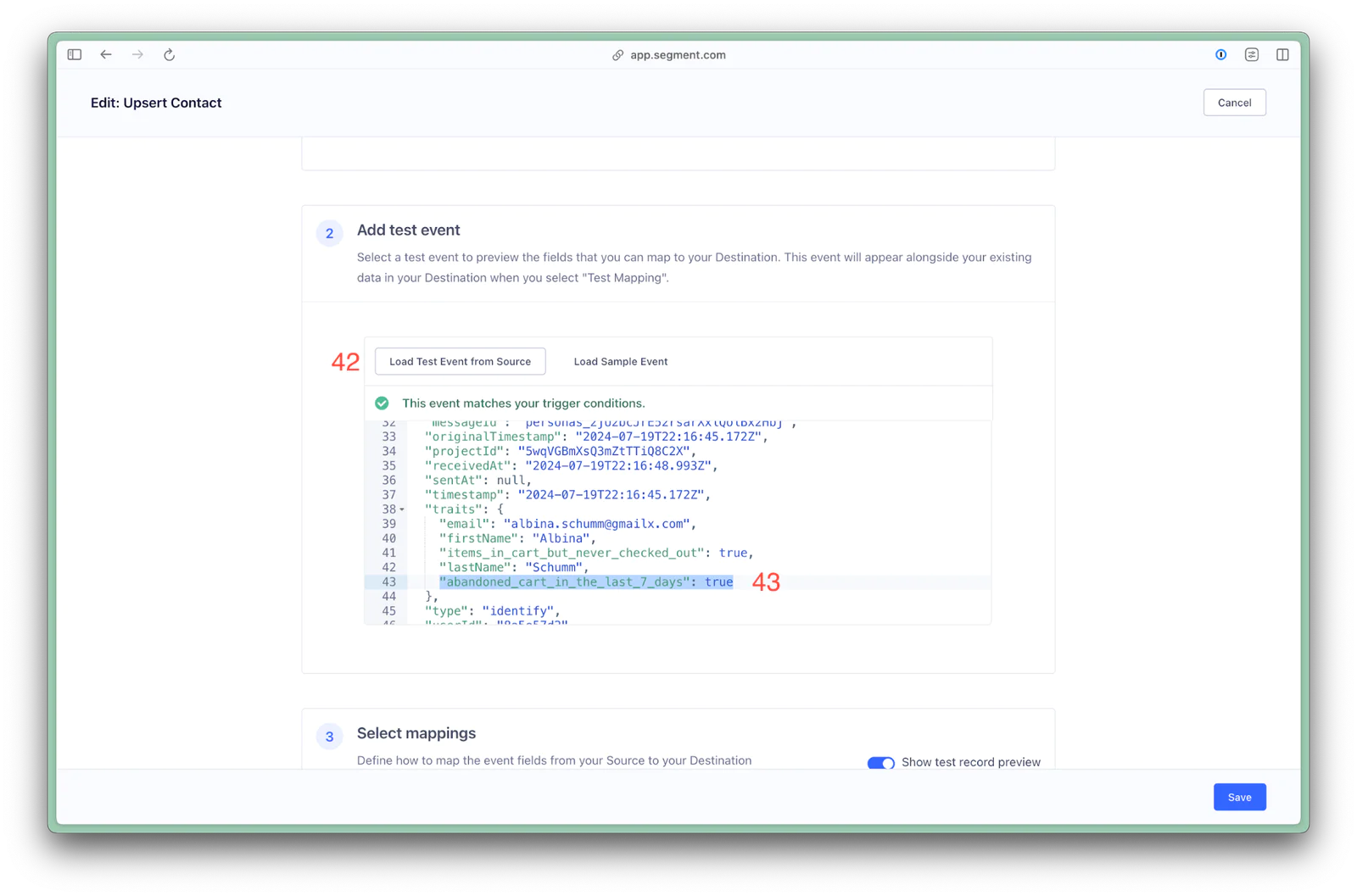
Task: Collapse the traits object fold arrow
Action: (x=402, y=510)
